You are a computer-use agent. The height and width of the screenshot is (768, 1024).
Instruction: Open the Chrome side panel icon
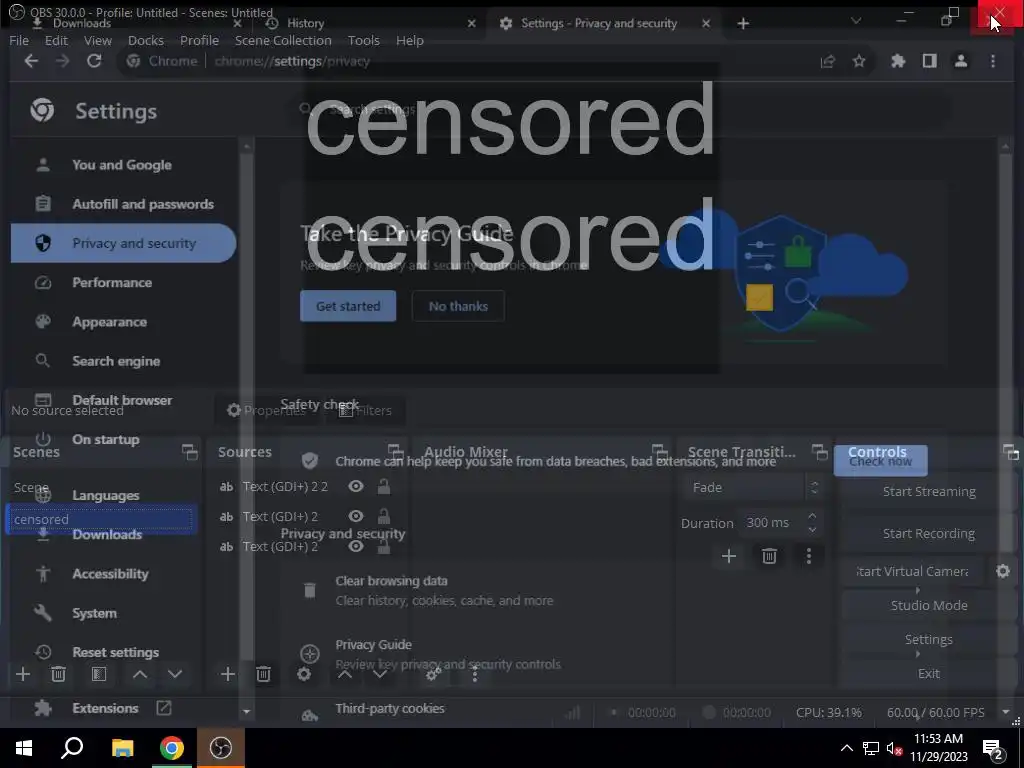[929, 61]
